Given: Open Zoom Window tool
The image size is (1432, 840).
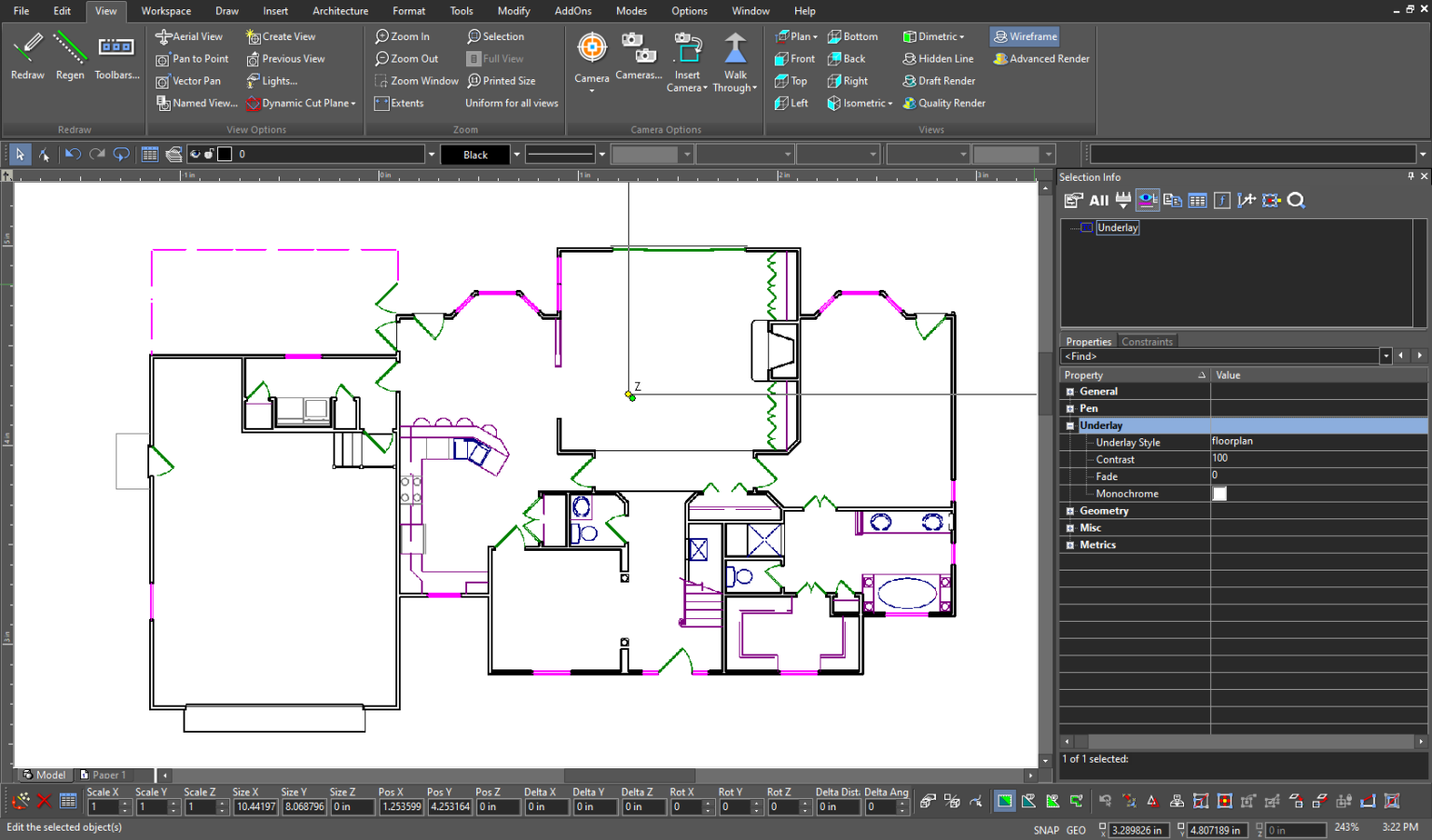Looking at the screenshot, I should click(x=416, y=80).
